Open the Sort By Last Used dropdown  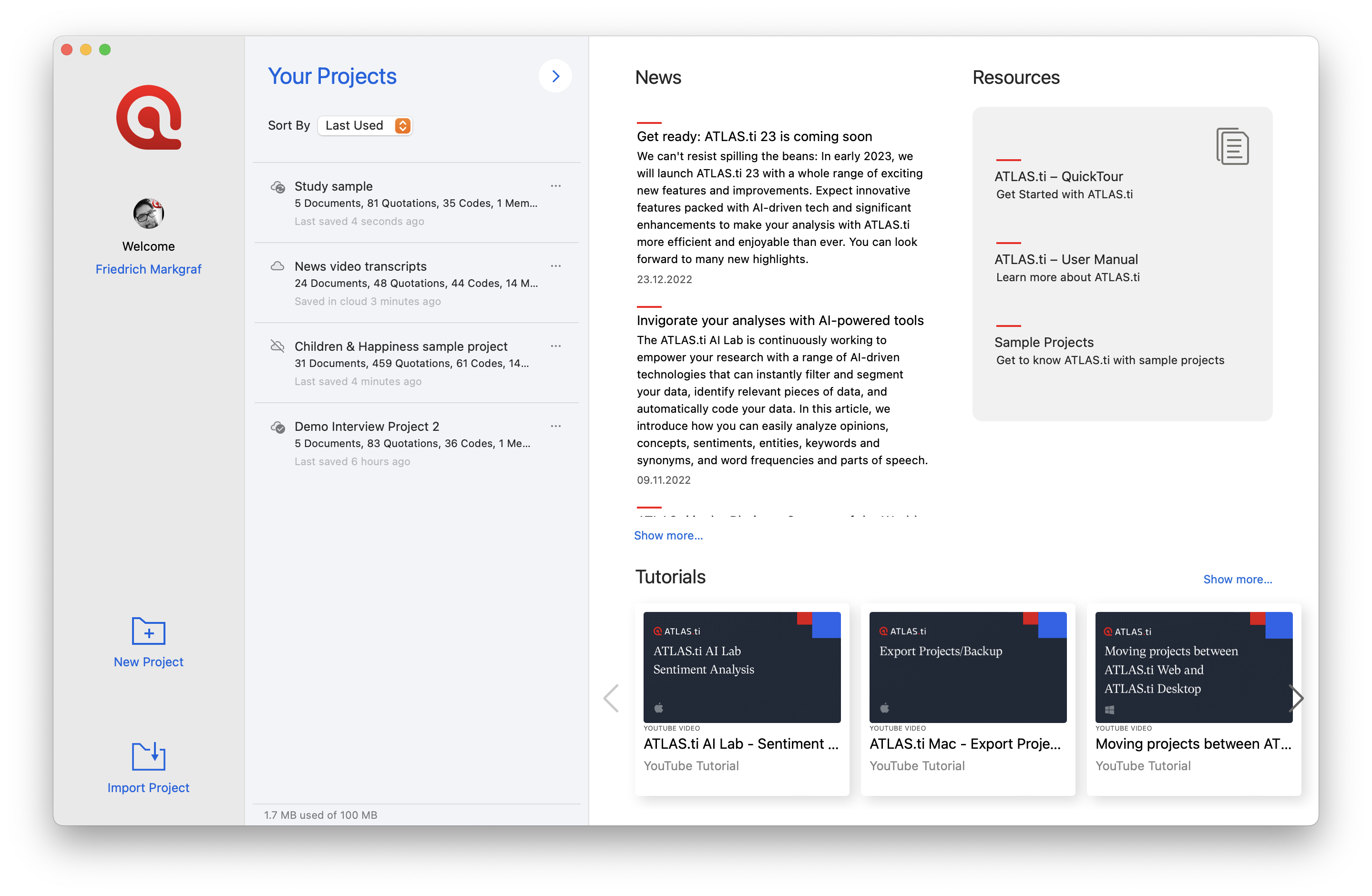365,126
